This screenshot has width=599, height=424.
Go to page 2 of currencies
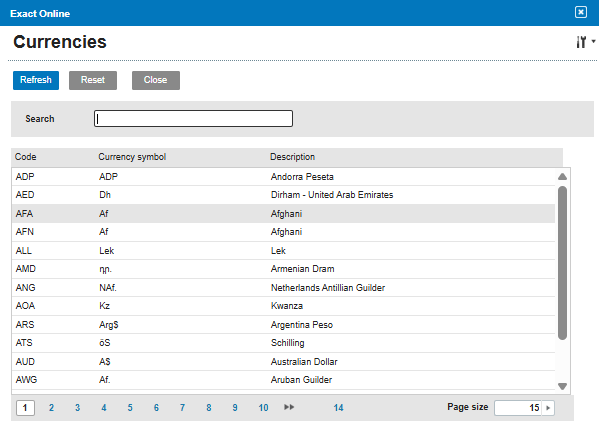click(x=51, y=408)
